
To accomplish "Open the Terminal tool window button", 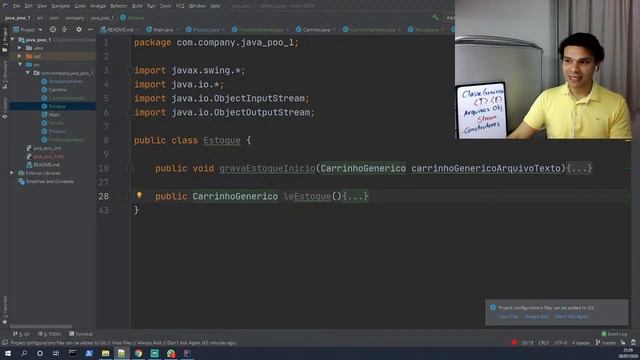I will pos(81,334).
